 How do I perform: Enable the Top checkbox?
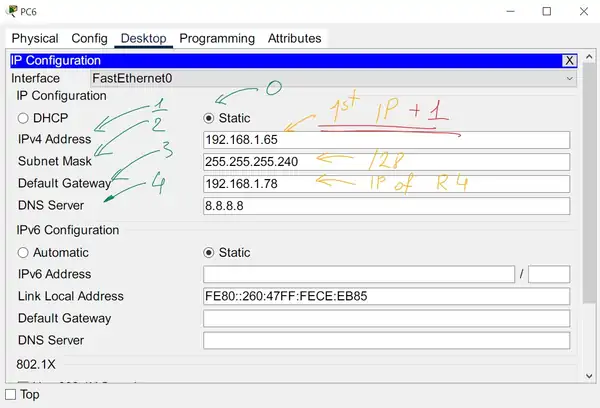(11, 394)
